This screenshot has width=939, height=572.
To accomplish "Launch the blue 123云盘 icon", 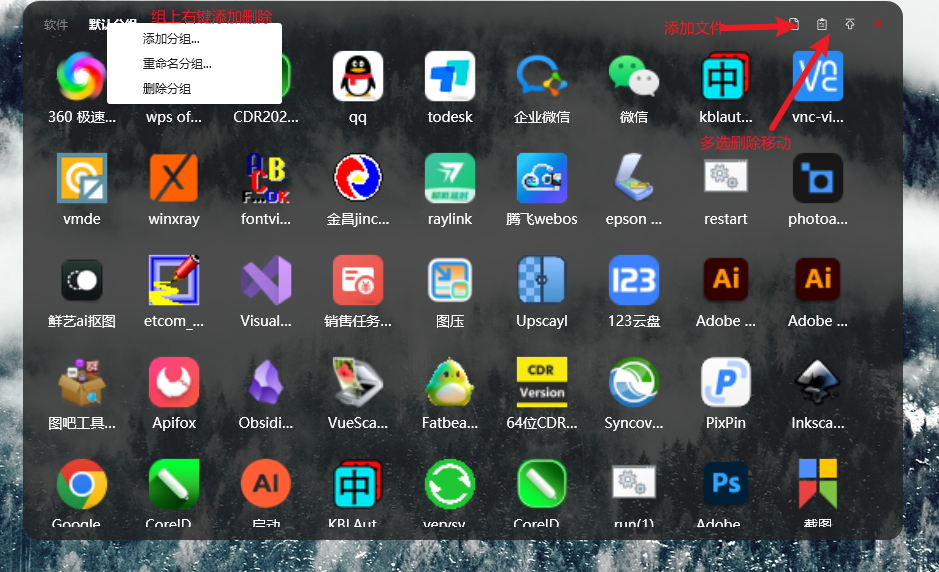I will [x=634, y=280].
